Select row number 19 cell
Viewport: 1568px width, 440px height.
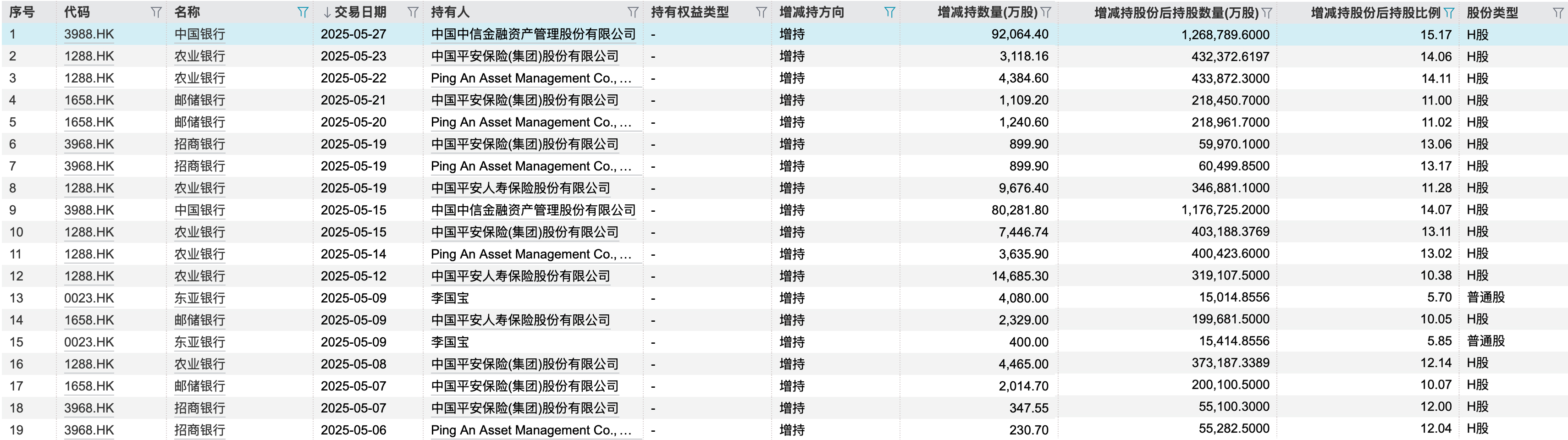coord(17,429)
